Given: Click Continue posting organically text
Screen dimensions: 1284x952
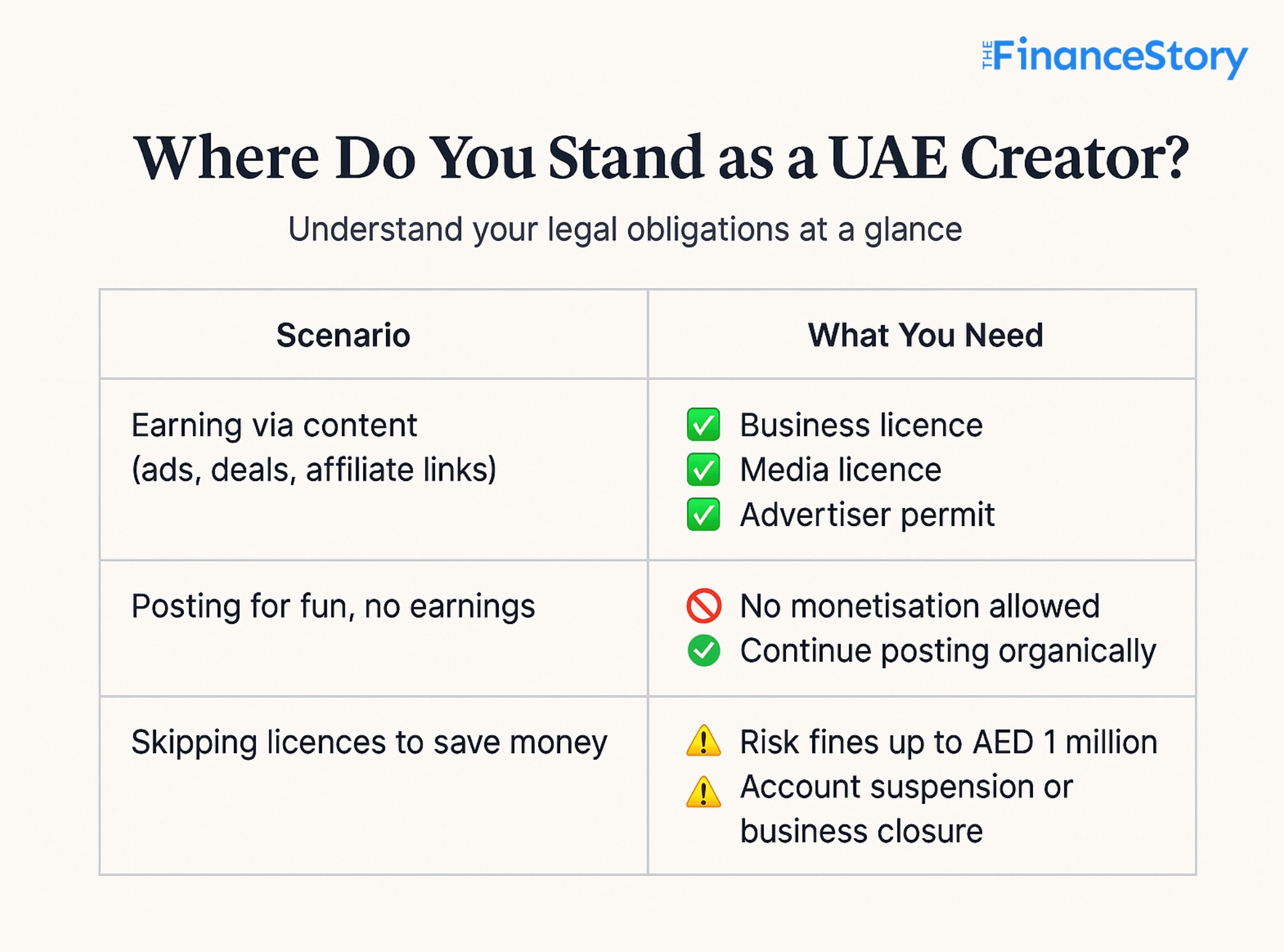Looking at the screenshot, I should [x=948, y=652].
